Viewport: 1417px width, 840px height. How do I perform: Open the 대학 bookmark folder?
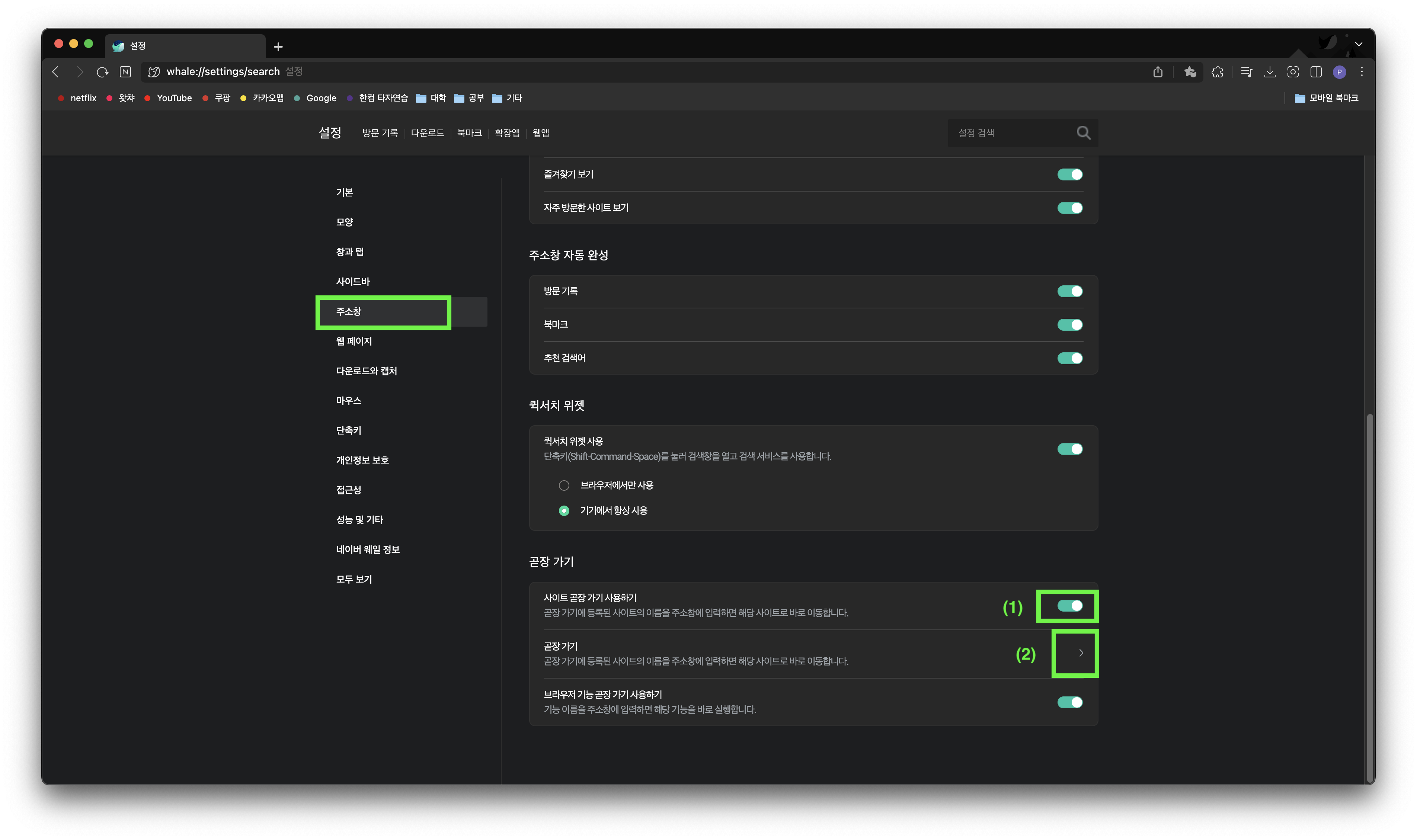[431, 98]
